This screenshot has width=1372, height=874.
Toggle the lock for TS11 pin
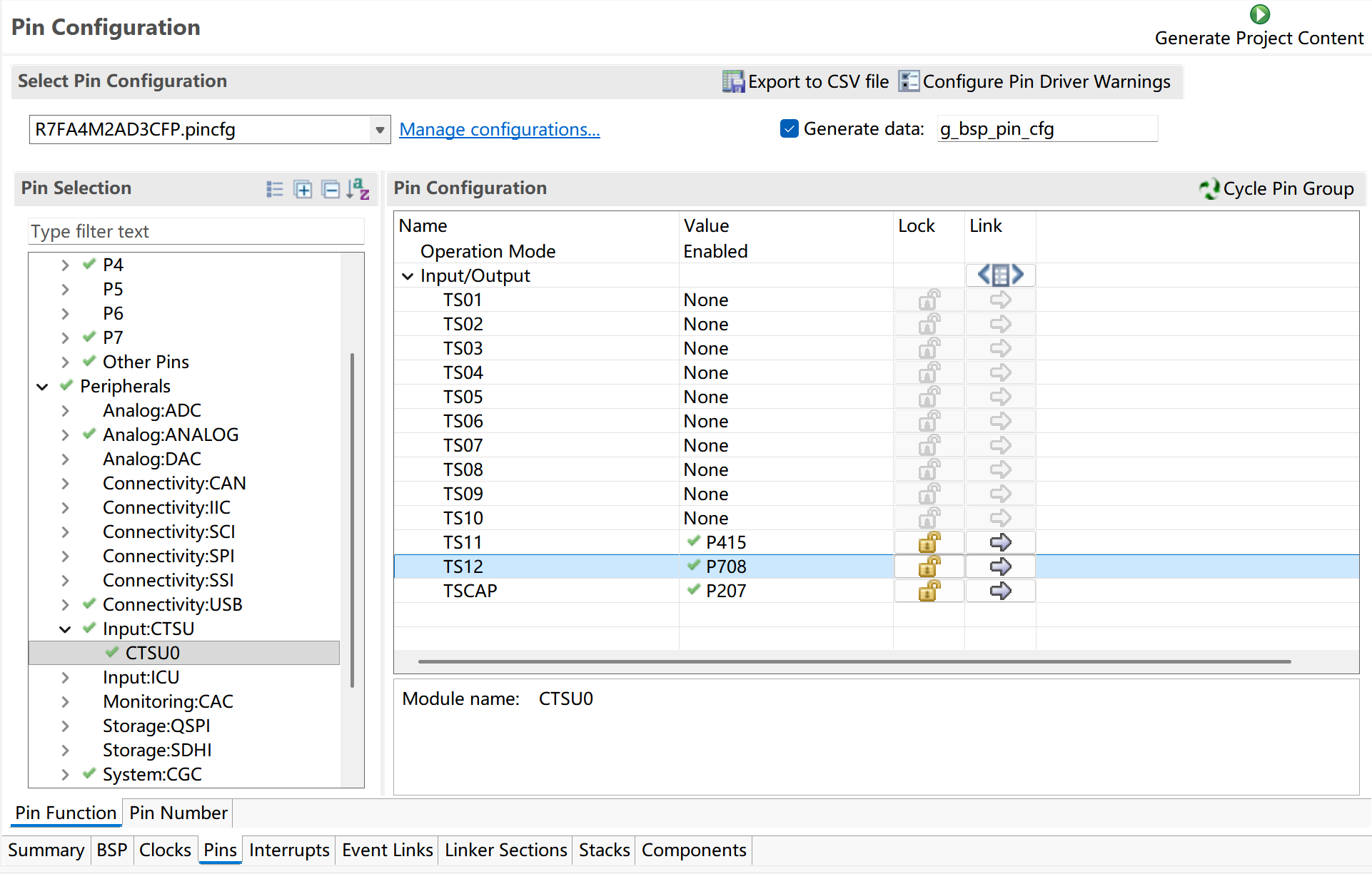[929, 542]
